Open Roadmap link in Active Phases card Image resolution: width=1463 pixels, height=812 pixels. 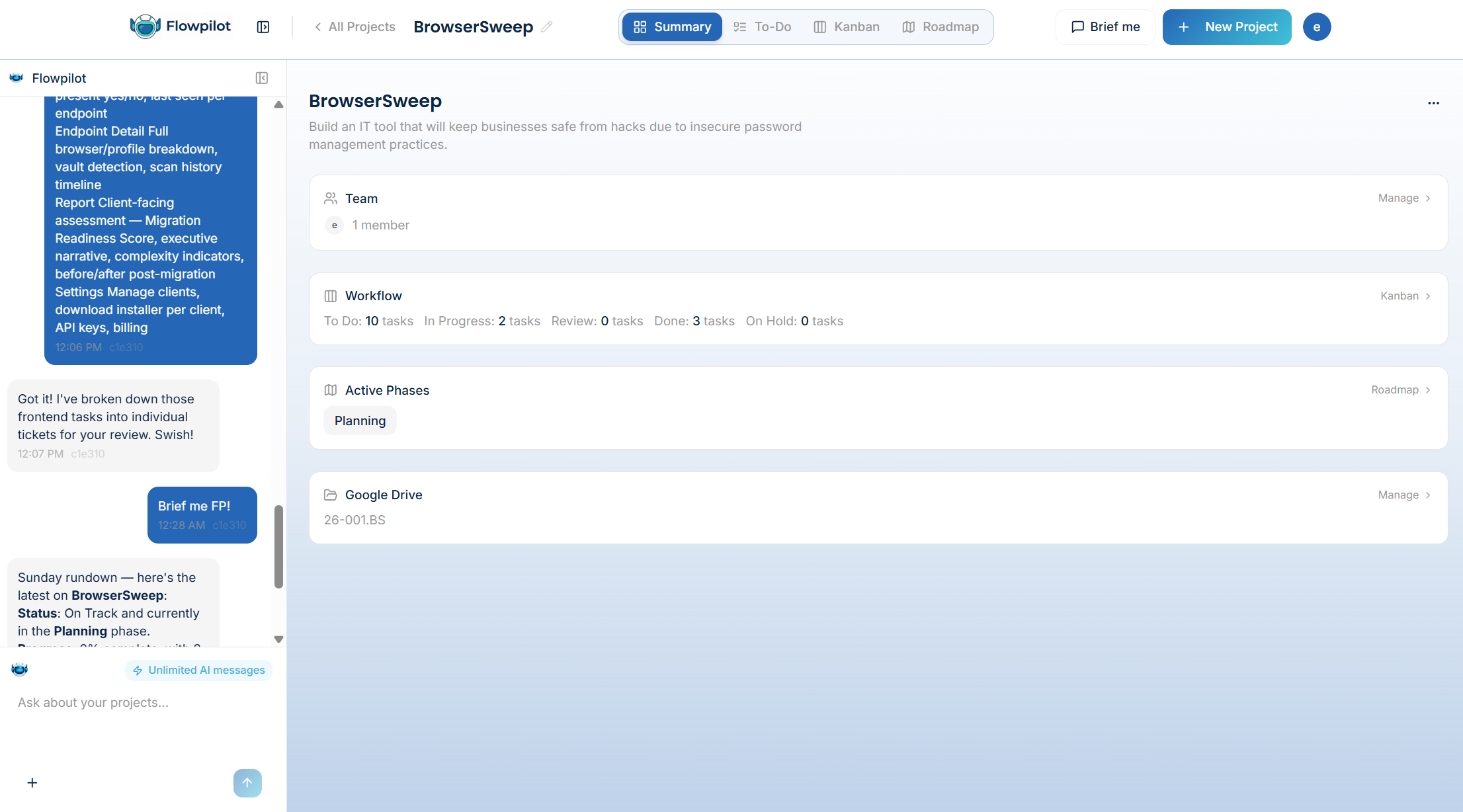1401,390
